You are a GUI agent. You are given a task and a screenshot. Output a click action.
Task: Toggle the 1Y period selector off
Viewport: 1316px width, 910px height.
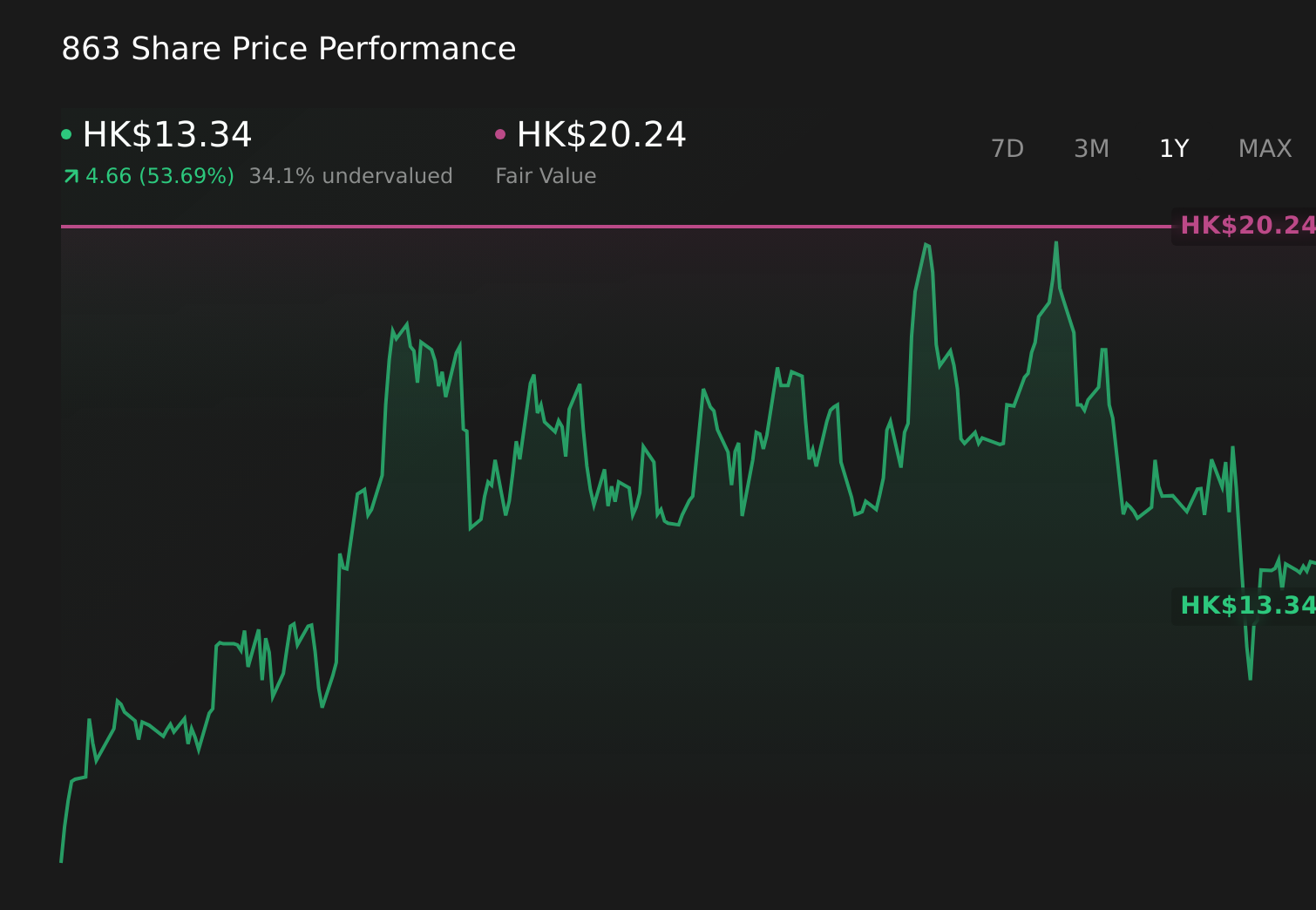pyautogui.click(x=1174, y=148)
